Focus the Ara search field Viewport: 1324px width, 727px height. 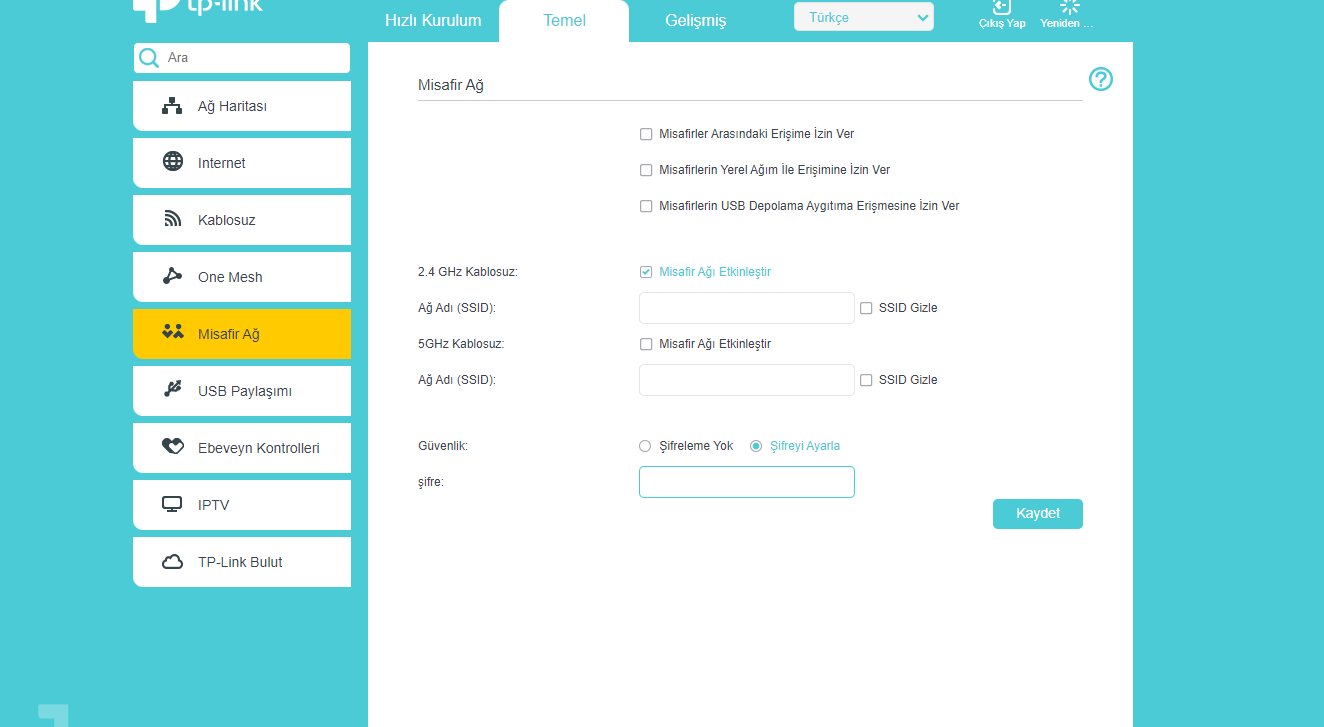click(242, 58)
